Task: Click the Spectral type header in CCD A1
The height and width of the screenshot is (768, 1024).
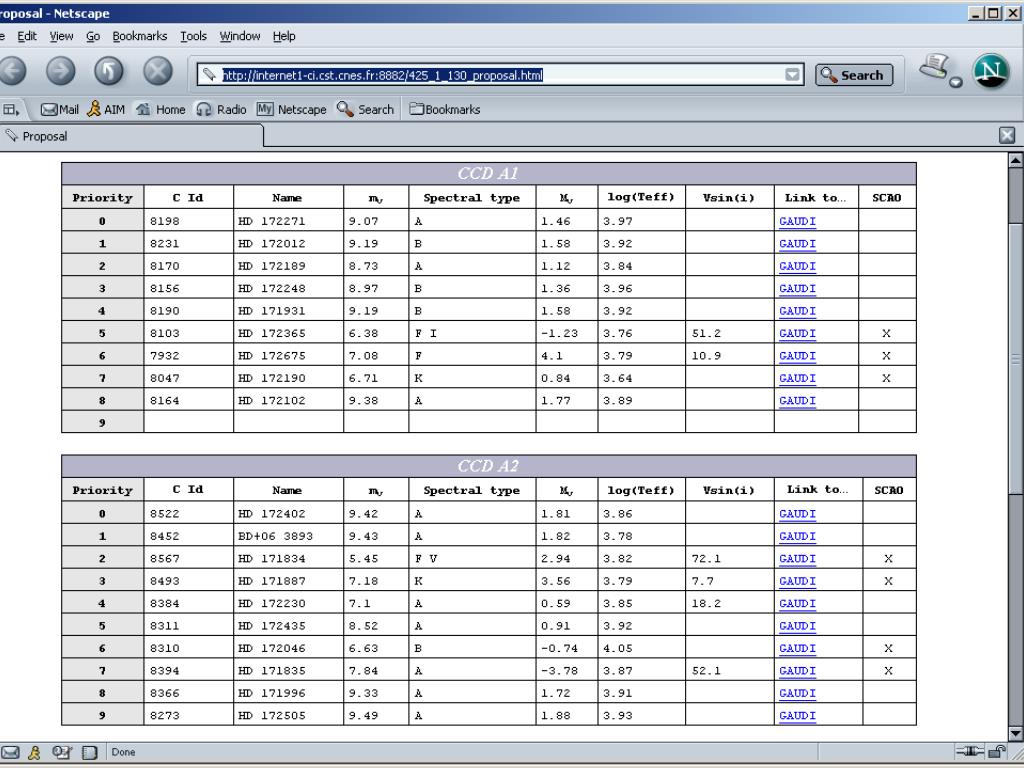Action: tap(472, 198)
